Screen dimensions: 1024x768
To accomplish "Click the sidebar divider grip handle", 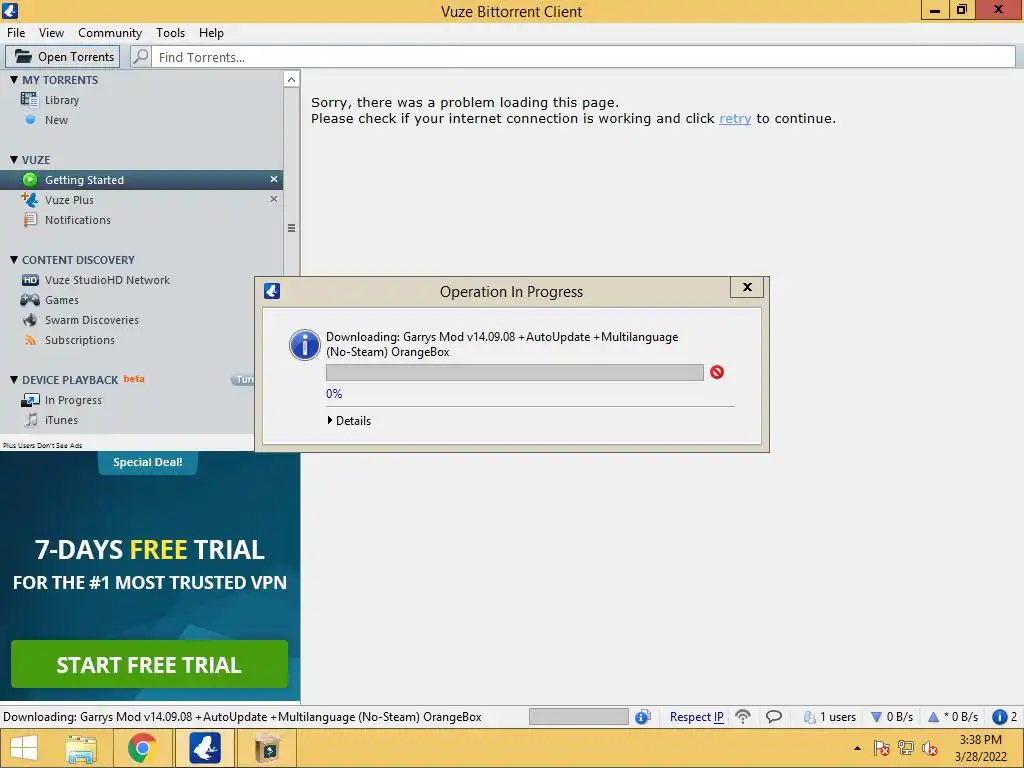I will point(291,228).
